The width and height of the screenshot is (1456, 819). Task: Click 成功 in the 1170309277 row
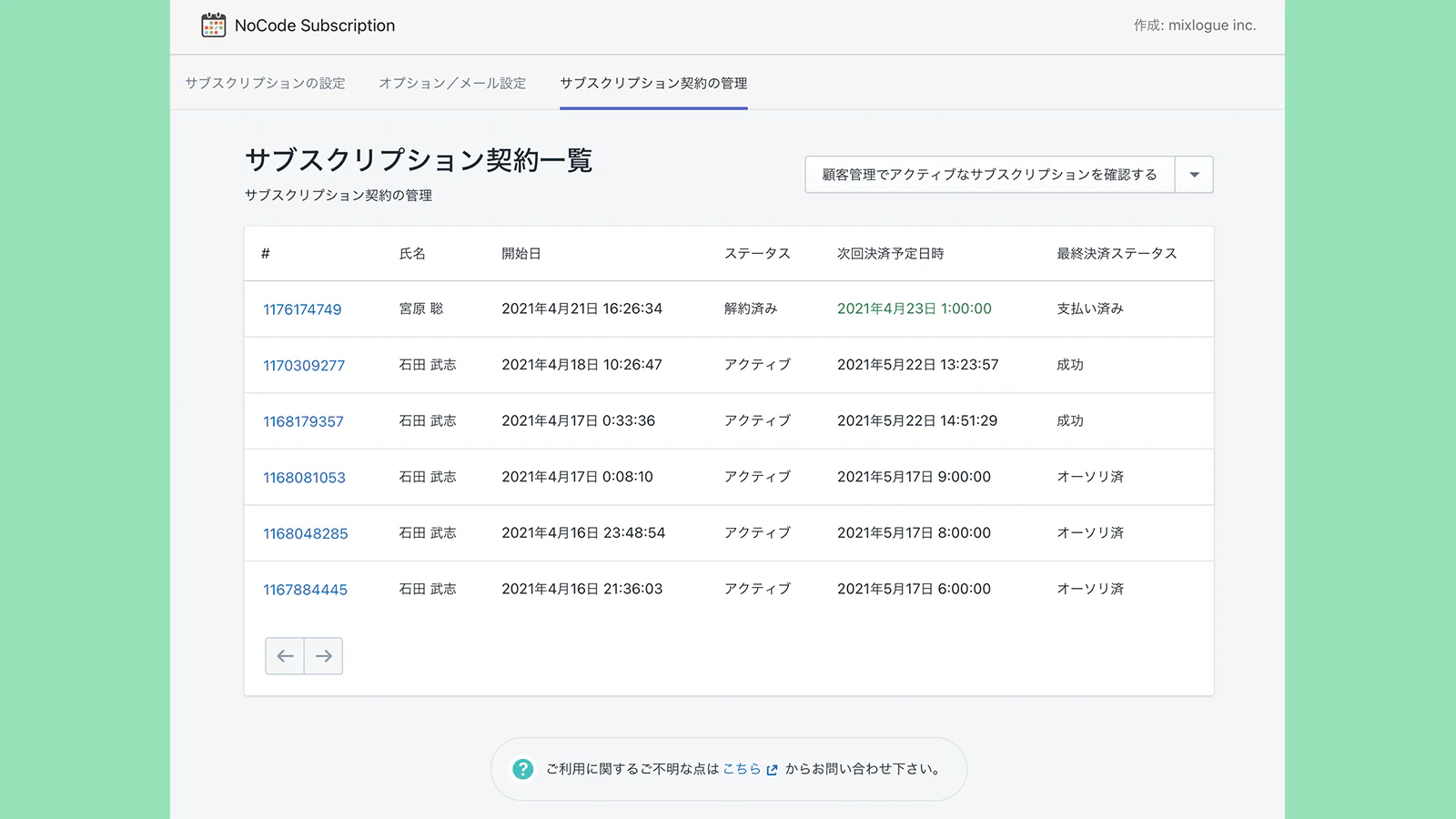tap(1070, 364)
